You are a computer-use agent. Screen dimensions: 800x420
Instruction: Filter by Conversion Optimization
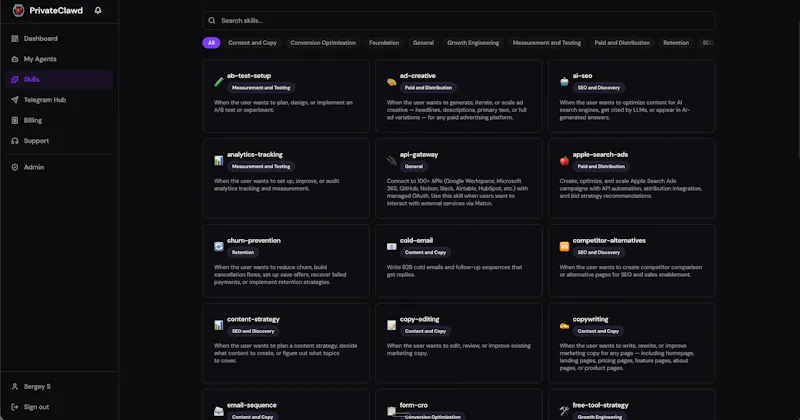tap(323, 43)
